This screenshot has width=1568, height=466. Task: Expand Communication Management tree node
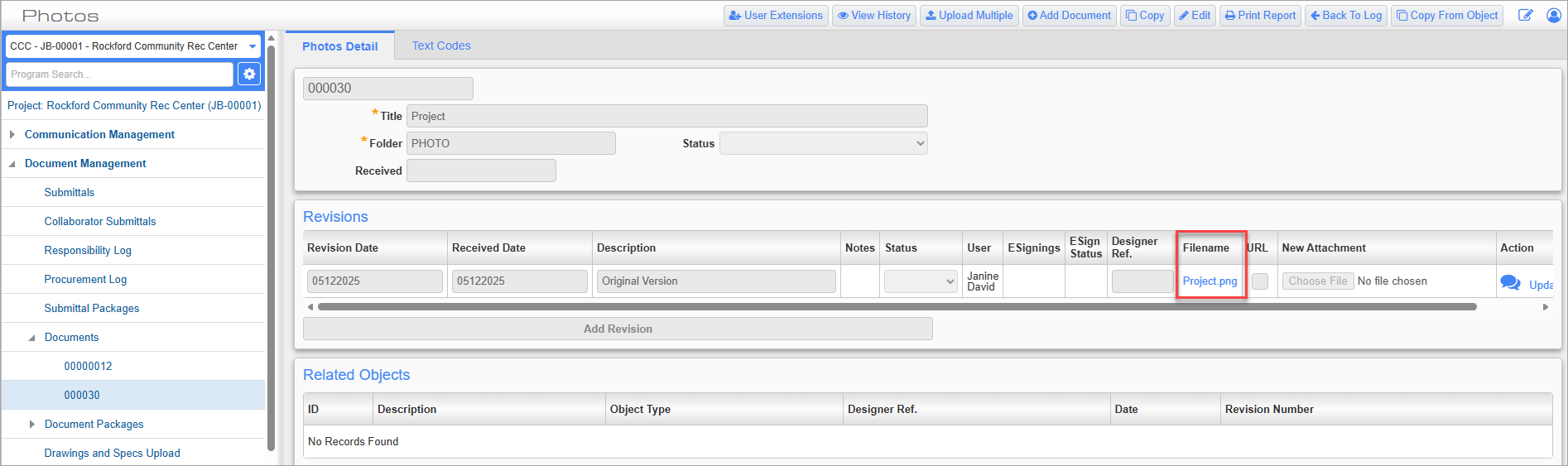pos(12,134)
